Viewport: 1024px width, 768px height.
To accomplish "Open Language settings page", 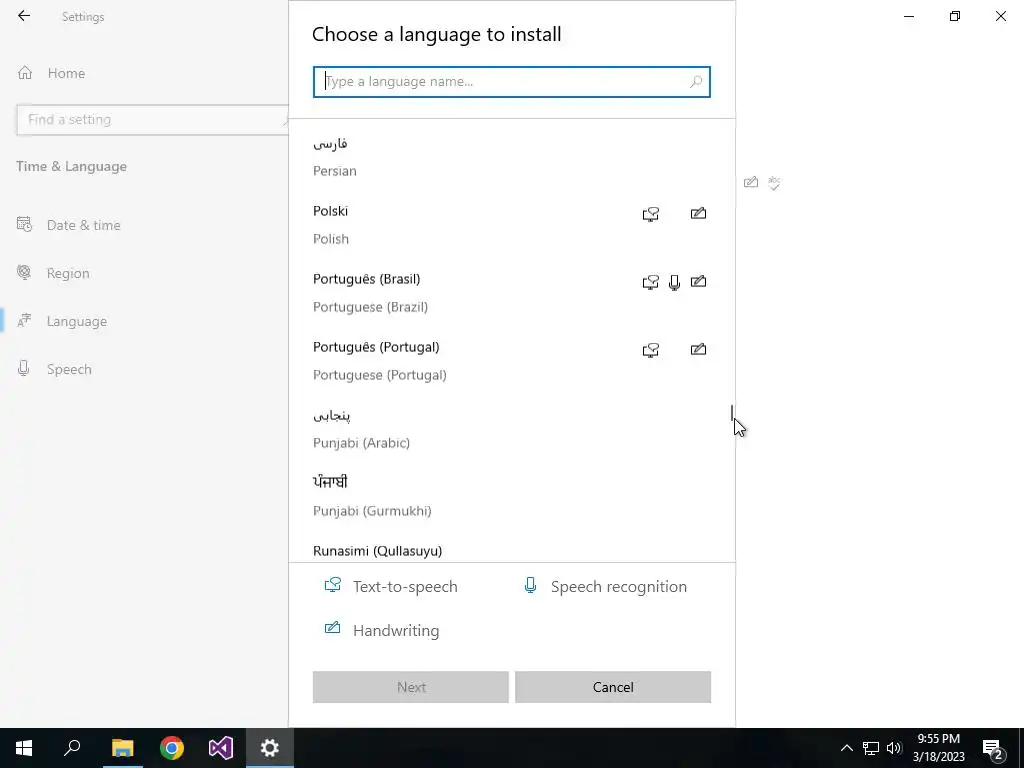I will coord(76,321).
